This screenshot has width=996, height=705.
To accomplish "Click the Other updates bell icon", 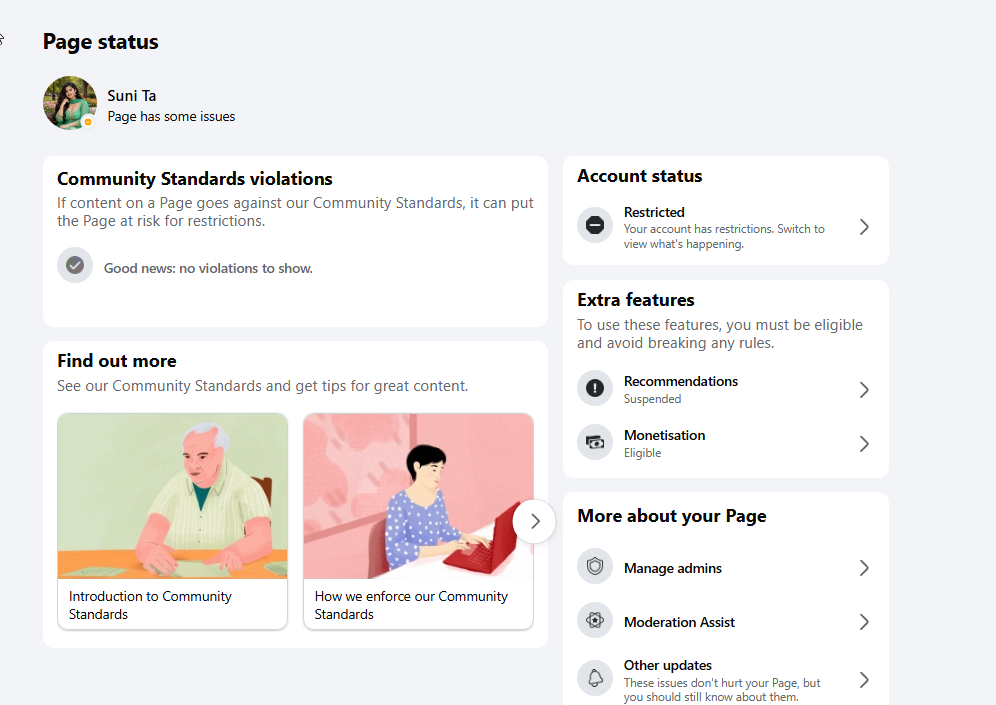I will click(x=595, y=678).
